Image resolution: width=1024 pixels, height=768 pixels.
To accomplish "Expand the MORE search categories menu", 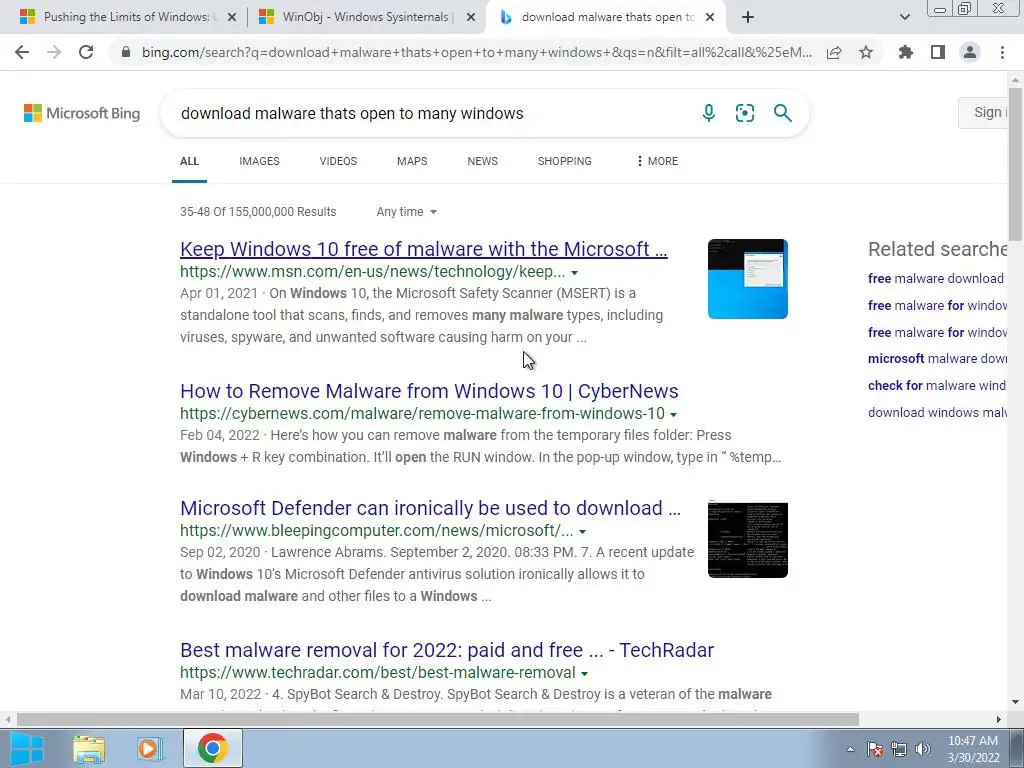I will pyautogui.click(x=658, y=161).
